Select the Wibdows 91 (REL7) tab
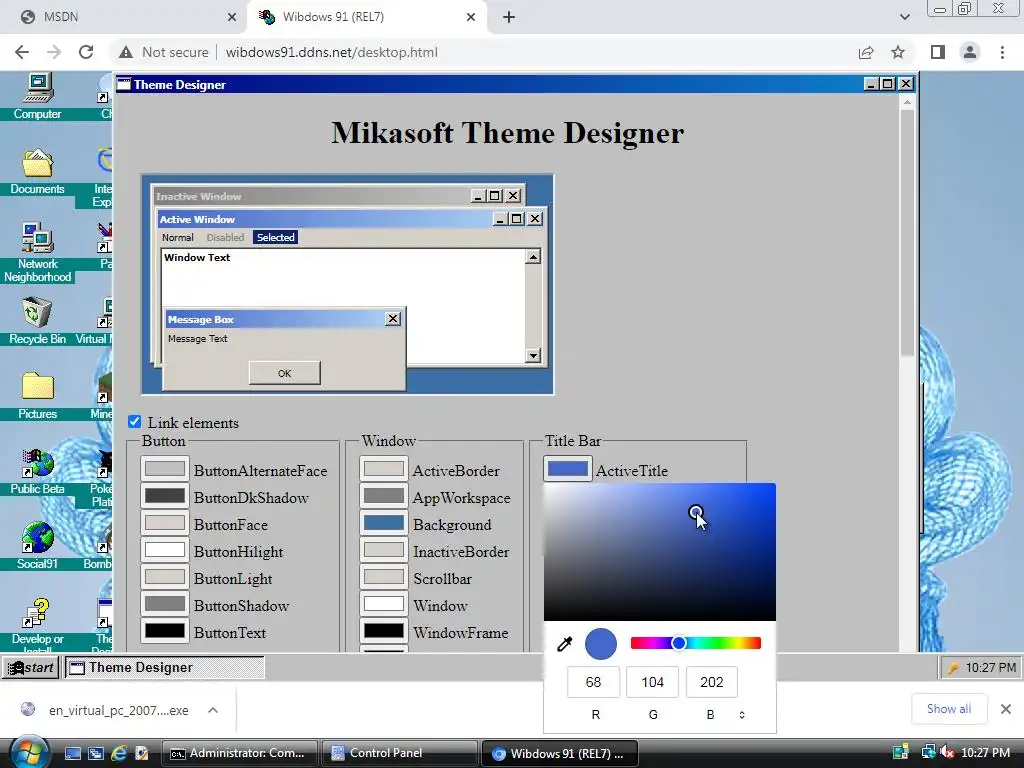Screen dimensions: 1024x768 tap(366, 17)
